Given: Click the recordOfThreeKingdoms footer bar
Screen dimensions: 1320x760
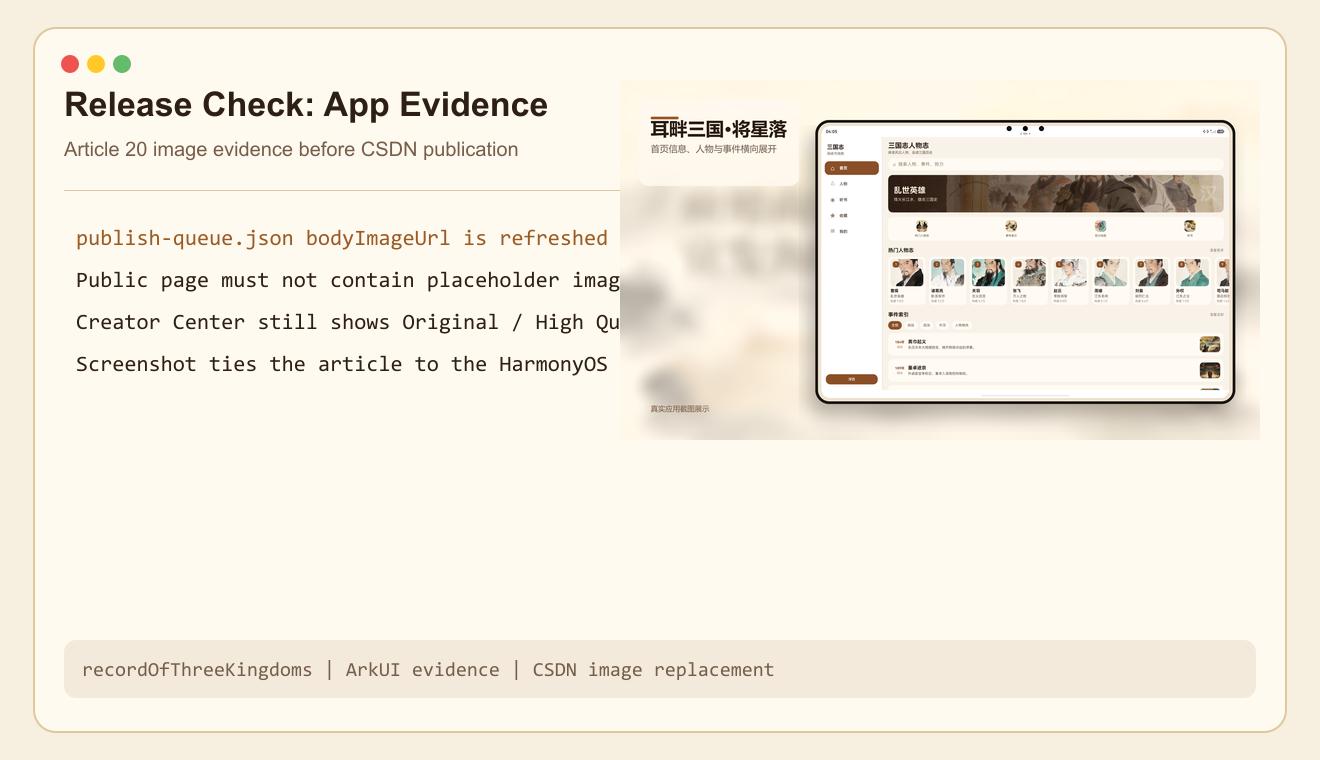Looking at the screenshot, I should click(x=660, y=669).
